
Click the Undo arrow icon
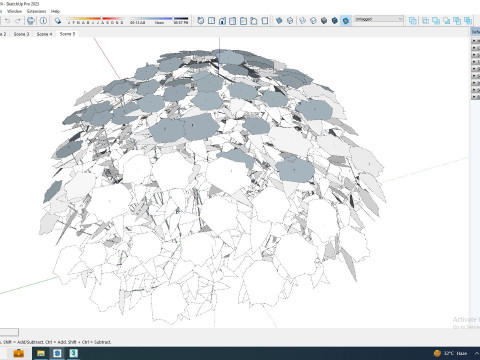click(7, 21)
